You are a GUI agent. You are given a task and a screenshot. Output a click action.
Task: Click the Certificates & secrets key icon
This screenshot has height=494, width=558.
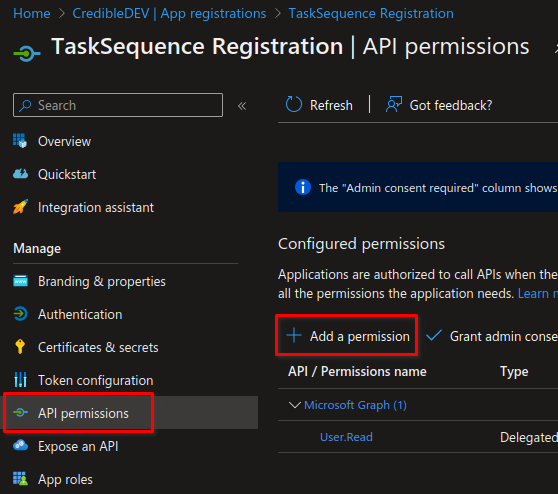[x=20, y=347]
